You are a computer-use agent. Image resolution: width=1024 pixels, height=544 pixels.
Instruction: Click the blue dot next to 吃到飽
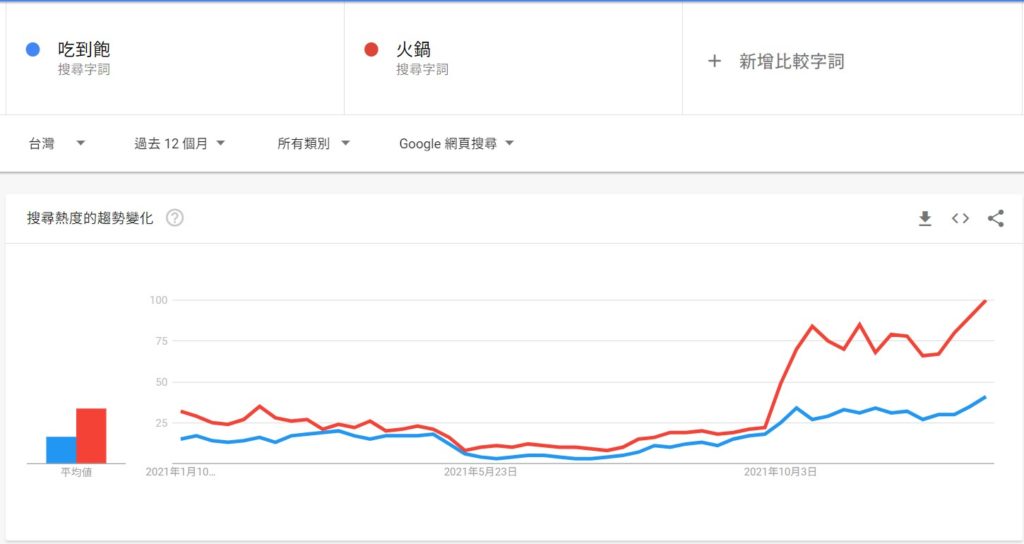tap(33, 49)
